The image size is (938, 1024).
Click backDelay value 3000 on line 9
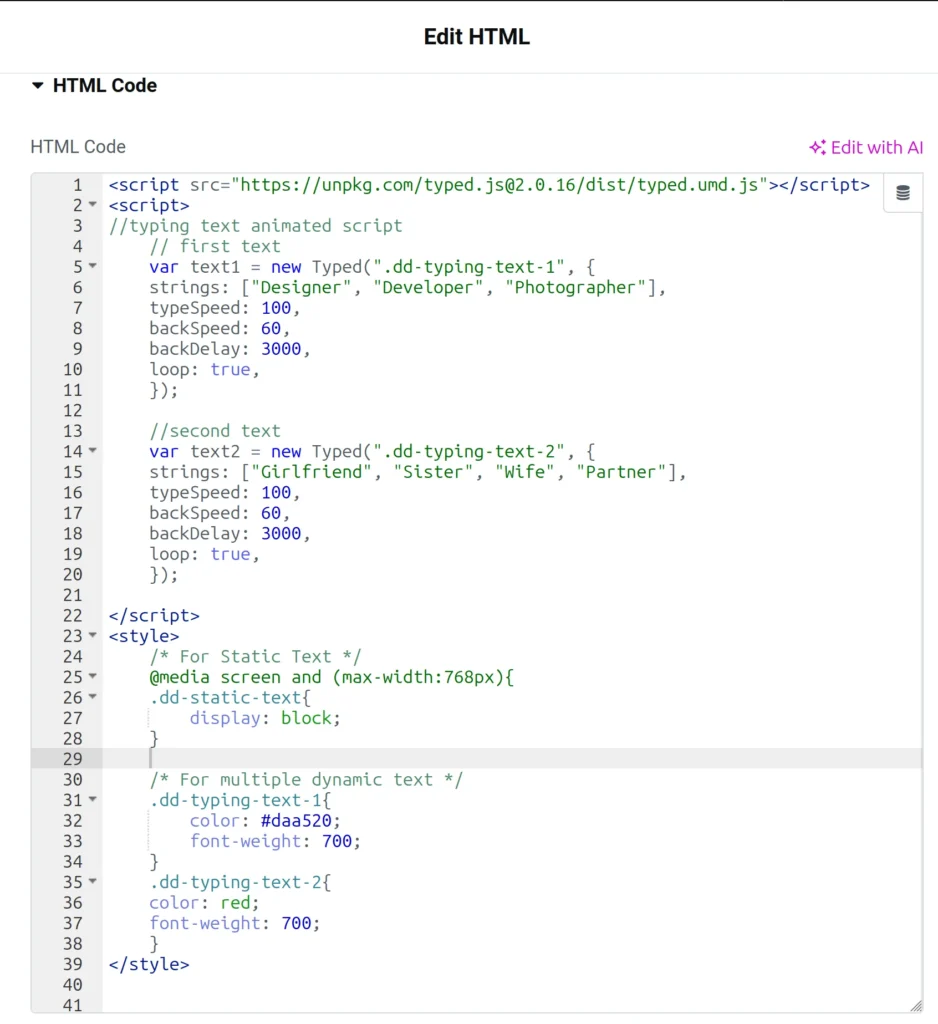pyautogui.click(x=281, y=349)
